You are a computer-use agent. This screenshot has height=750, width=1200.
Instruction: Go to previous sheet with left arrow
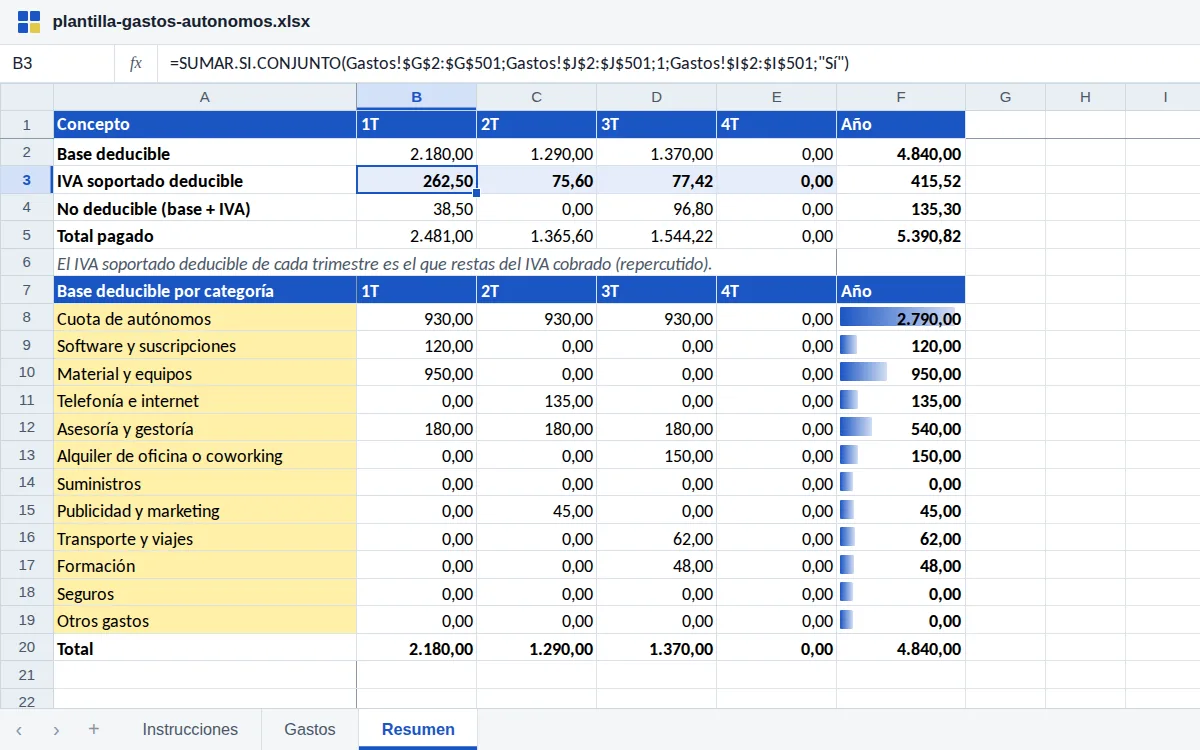click(19, 730)
